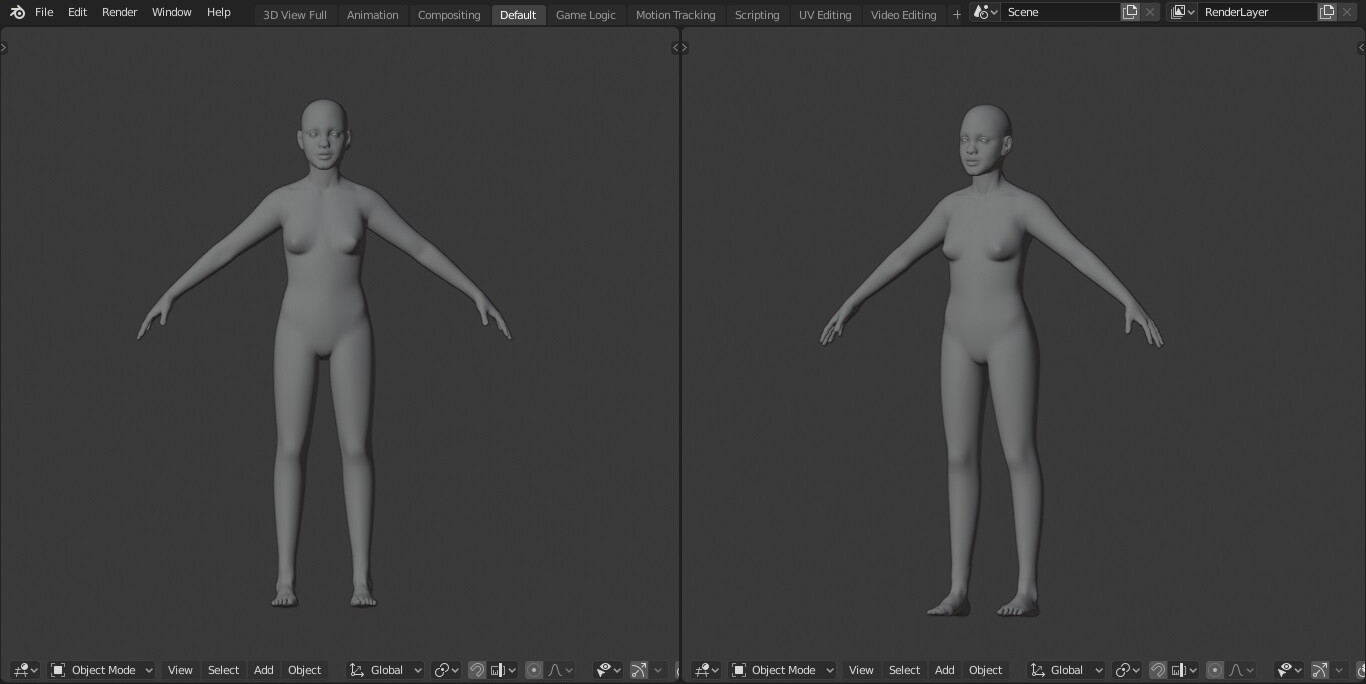Click the RenderLayer name field
The image size is (1366, 684).
1257,12
